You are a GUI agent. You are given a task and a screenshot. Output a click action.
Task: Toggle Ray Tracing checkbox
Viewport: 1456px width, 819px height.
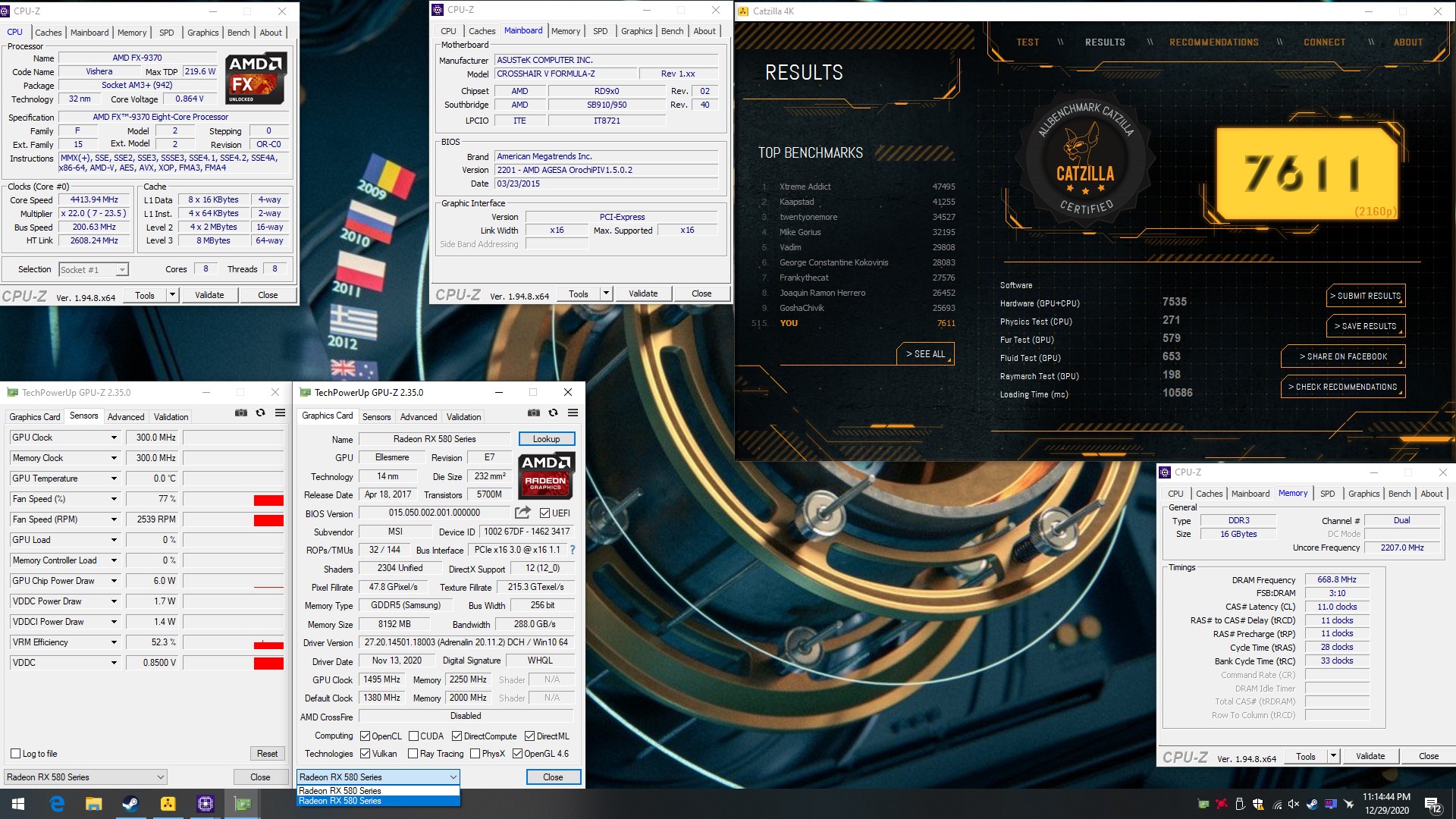coord(413,754)
